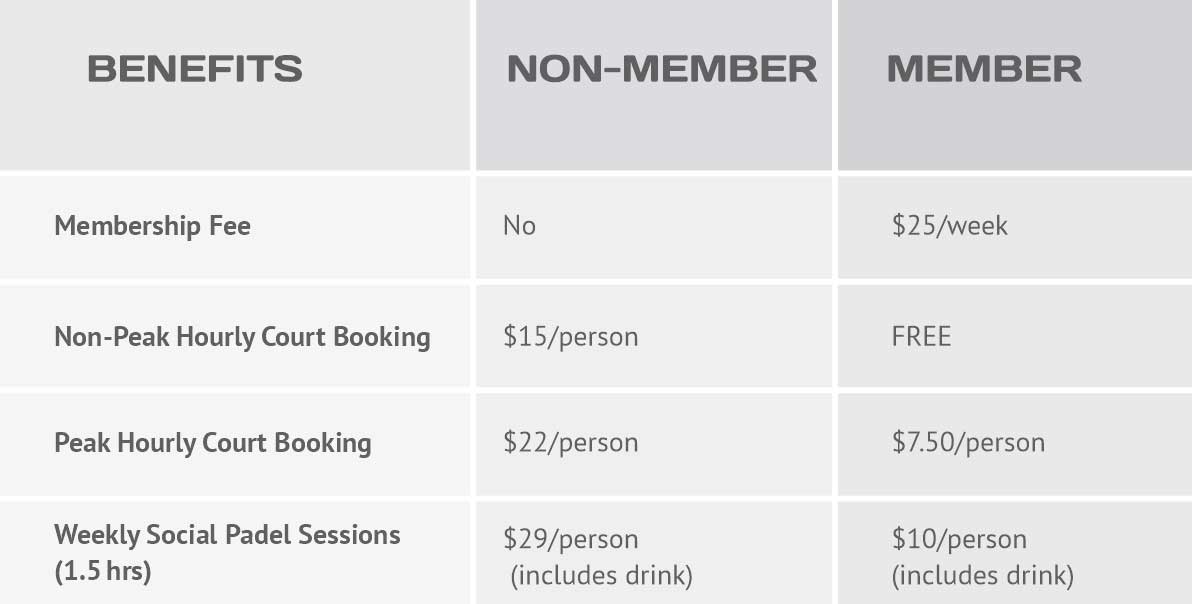Click the Membership Fee row label

click(152, 226)
